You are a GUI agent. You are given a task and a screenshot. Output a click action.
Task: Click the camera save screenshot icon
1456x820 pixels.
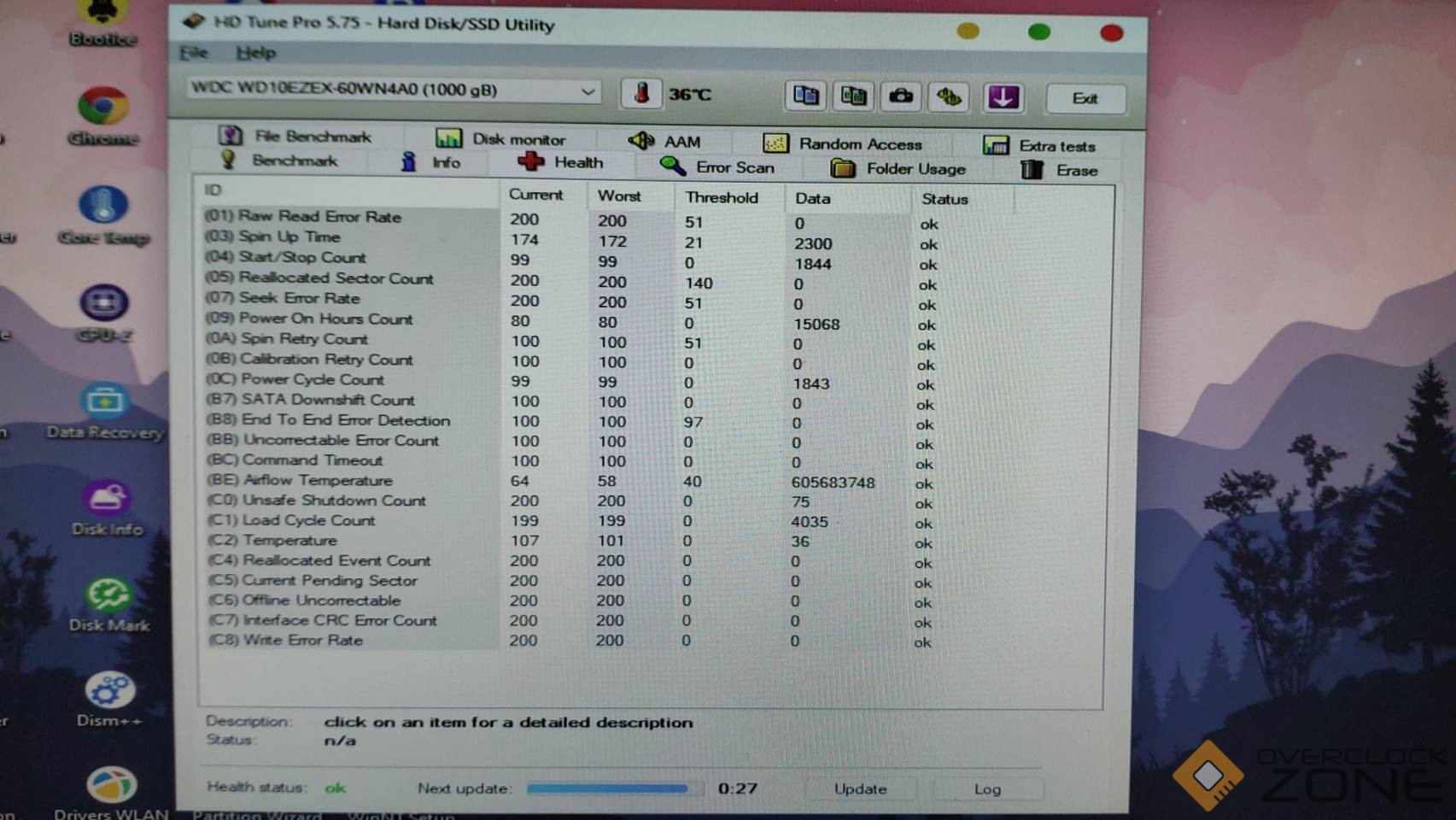tap(901, 97)
